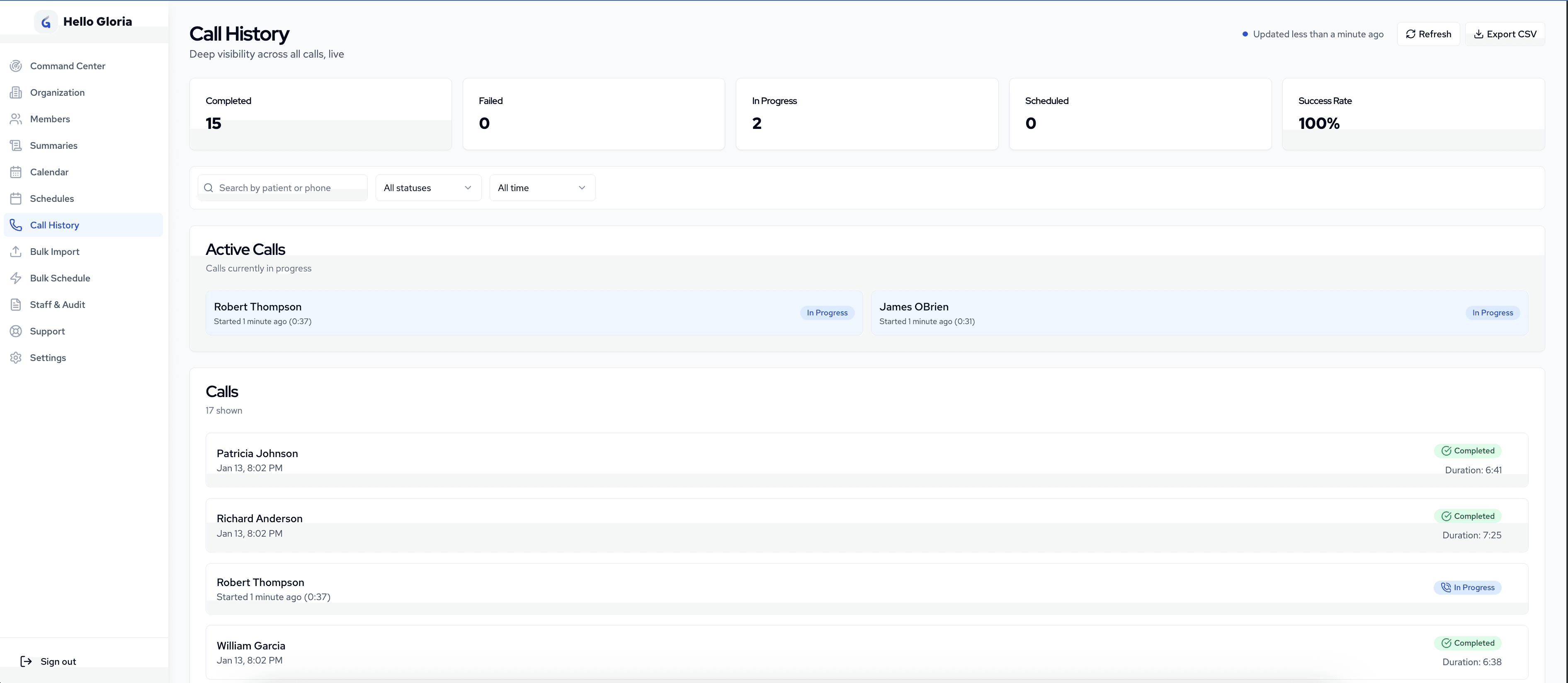Open the Summaries menu item

53,145
